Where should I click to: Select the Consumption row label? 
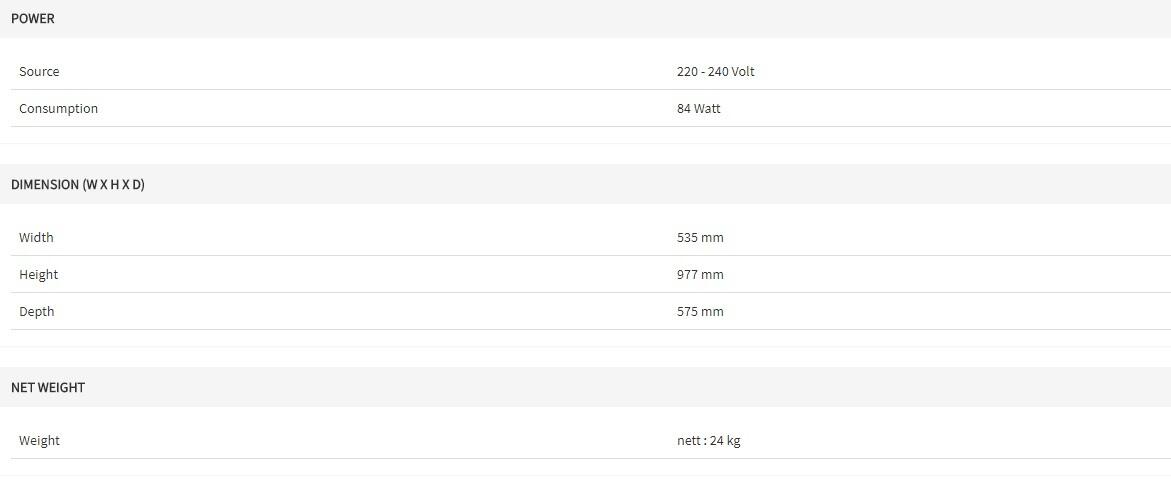tap(58, 108)
